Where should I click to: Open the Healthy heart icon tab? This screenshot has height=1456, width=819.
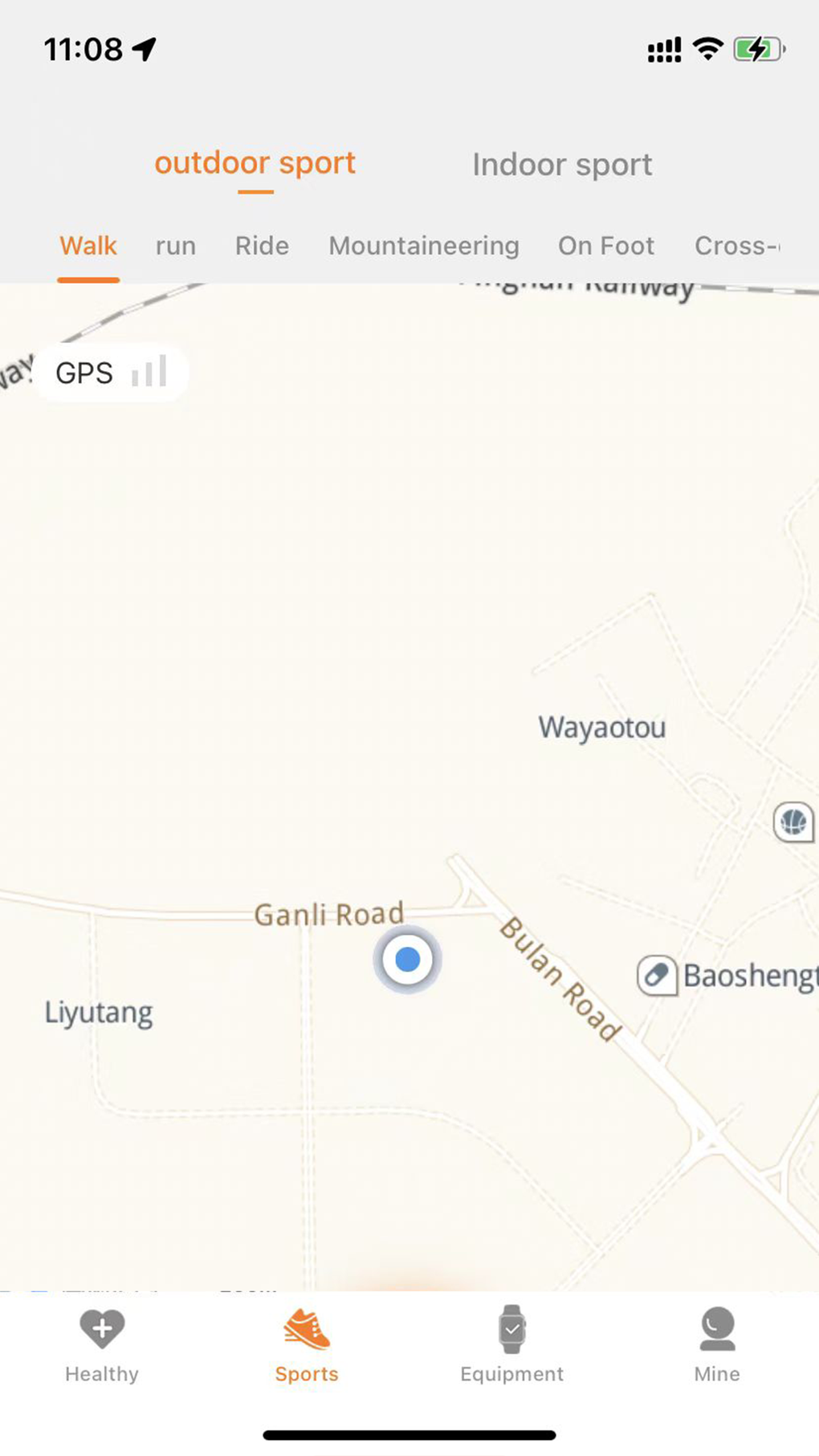pos(102,1329)
